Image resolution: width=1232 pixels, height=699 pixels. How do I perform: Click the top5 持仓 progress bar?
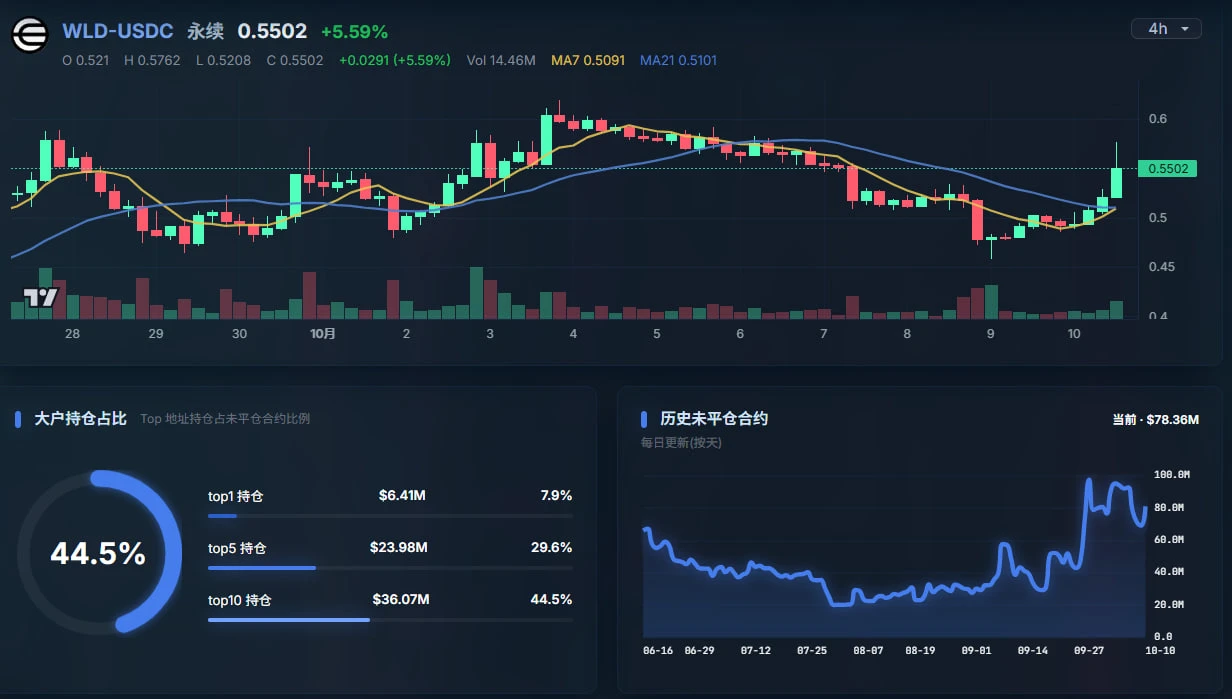[390, 568]
